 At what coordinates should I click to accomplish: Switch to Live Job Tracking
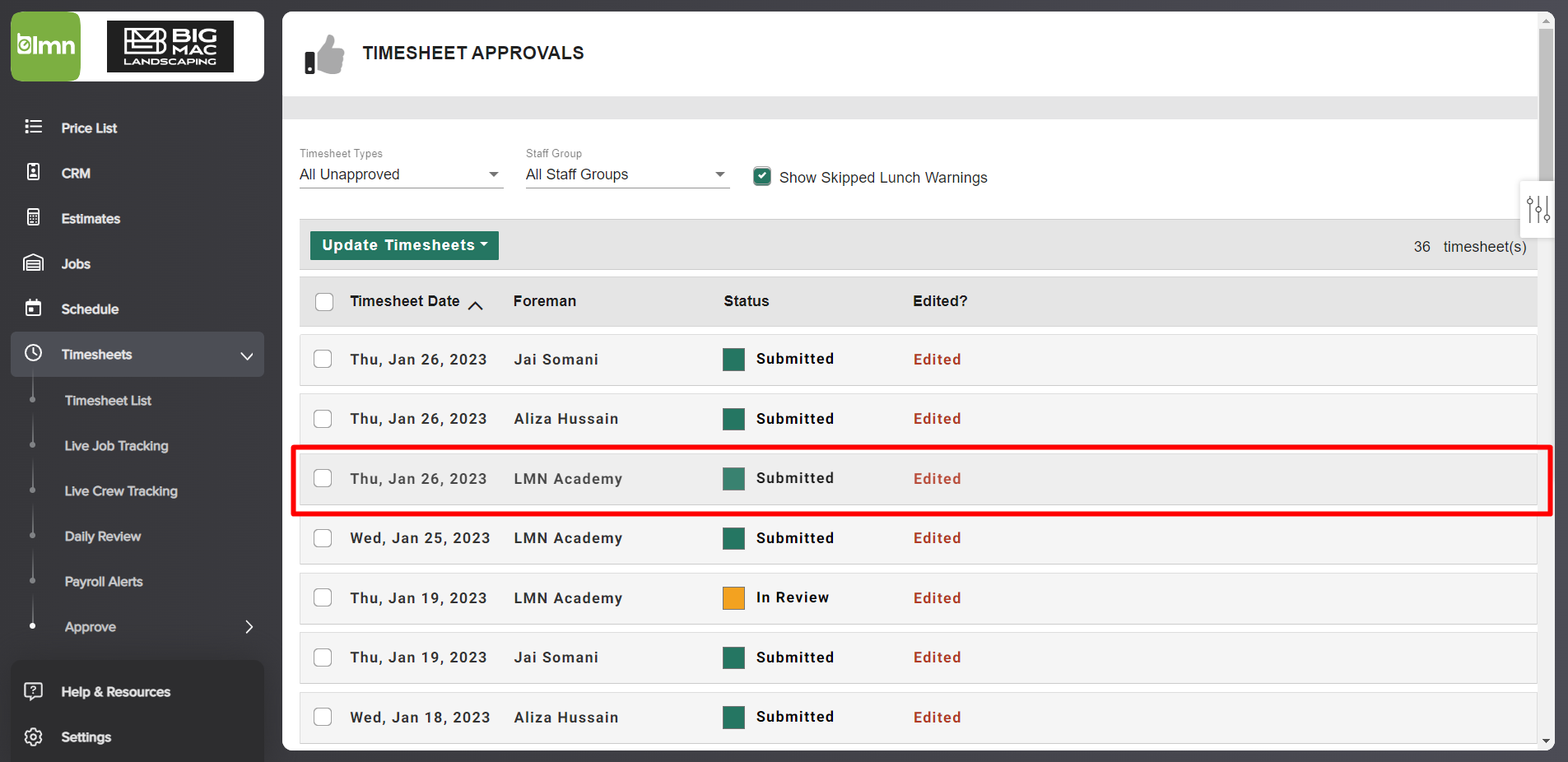(x=115, y=445)
